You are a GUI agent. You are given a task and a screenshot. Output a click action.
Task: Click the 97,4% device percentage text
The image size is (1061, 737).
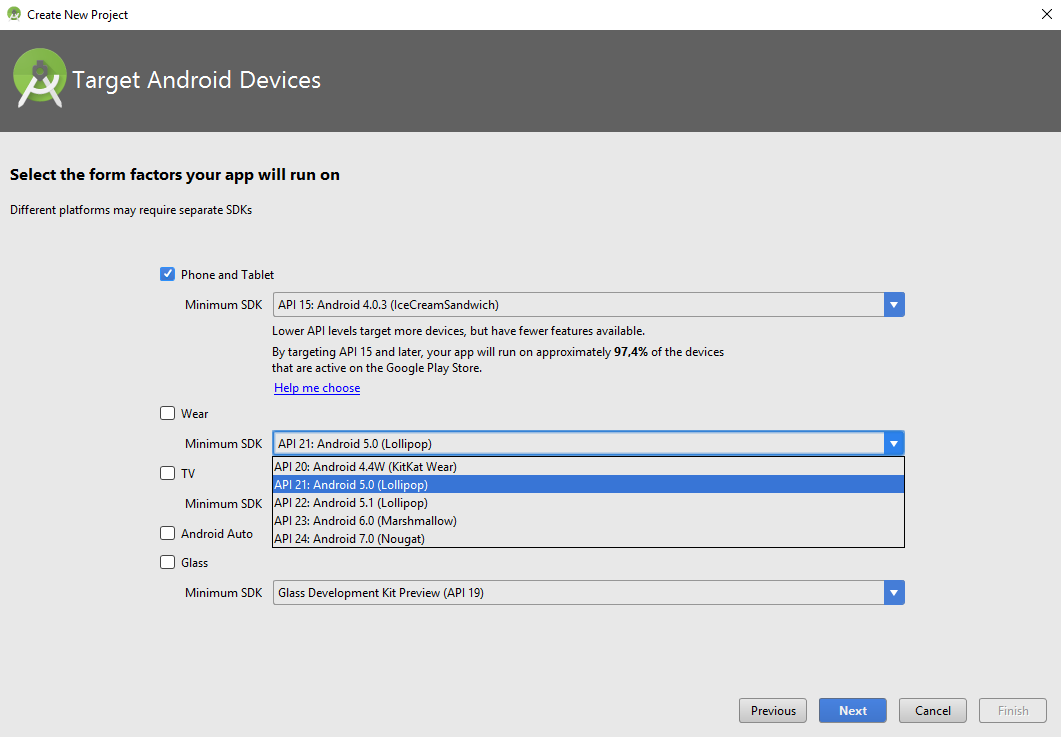click(631, 352)
